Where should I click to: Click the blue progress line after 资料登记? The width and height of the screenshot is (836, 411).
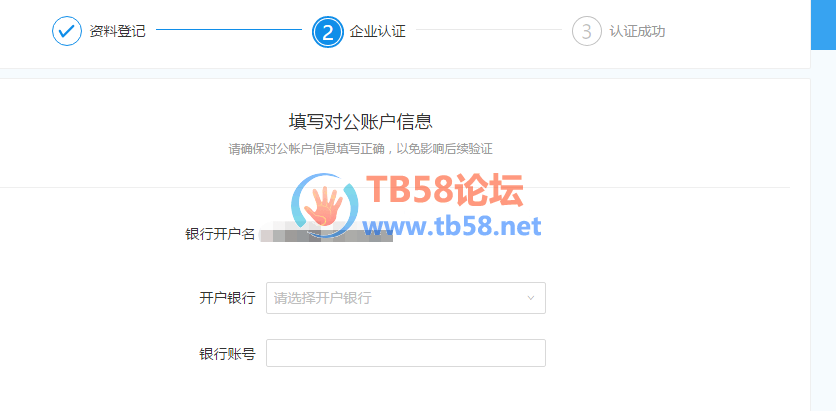tap(229, 29)
